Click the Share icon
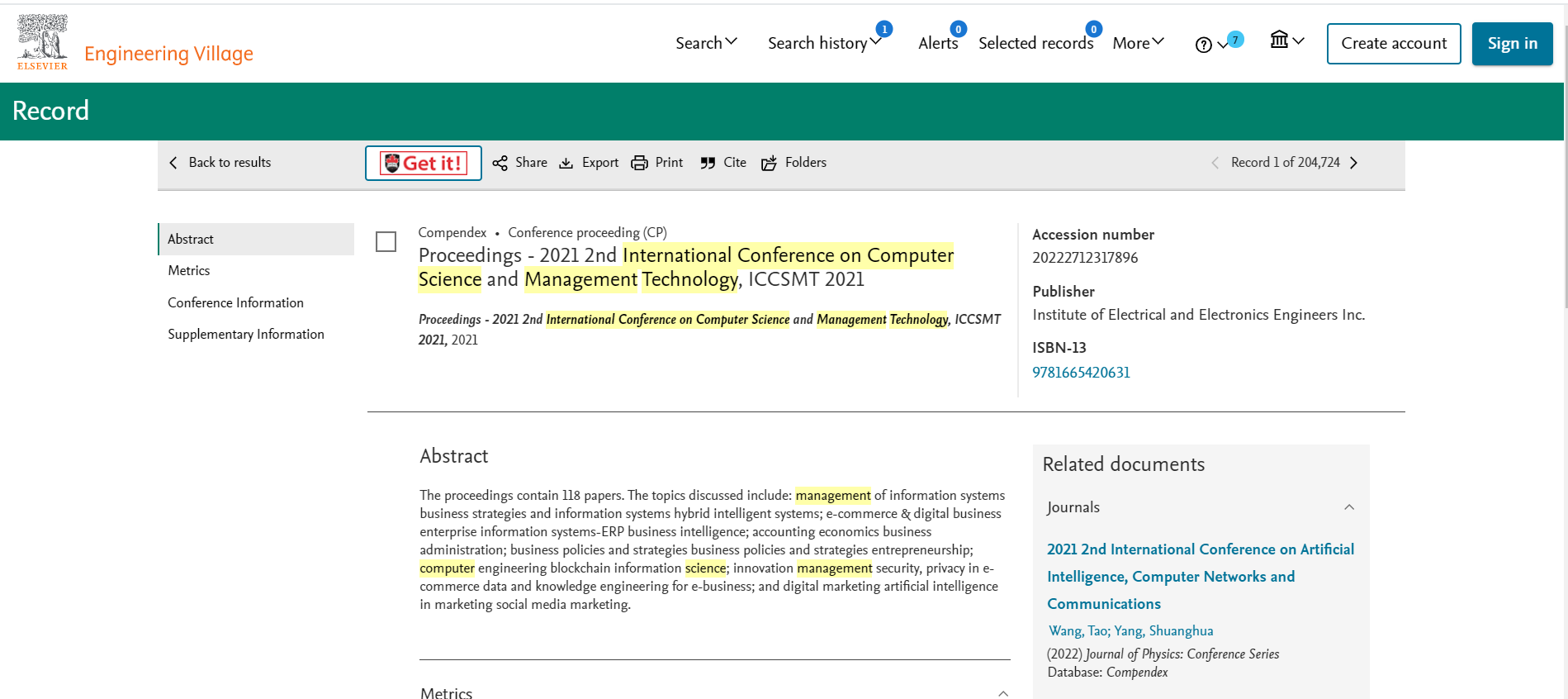Viewport: 1568px width, 699px height. click(500, 164)
